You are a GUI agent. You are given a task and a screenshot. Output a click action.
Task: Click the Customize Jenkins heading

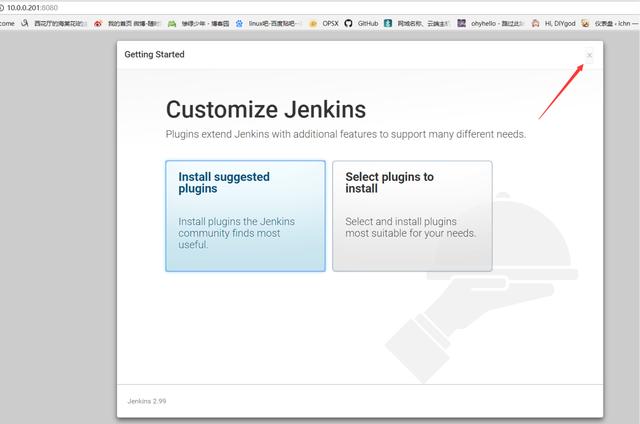tap(266, 109)
